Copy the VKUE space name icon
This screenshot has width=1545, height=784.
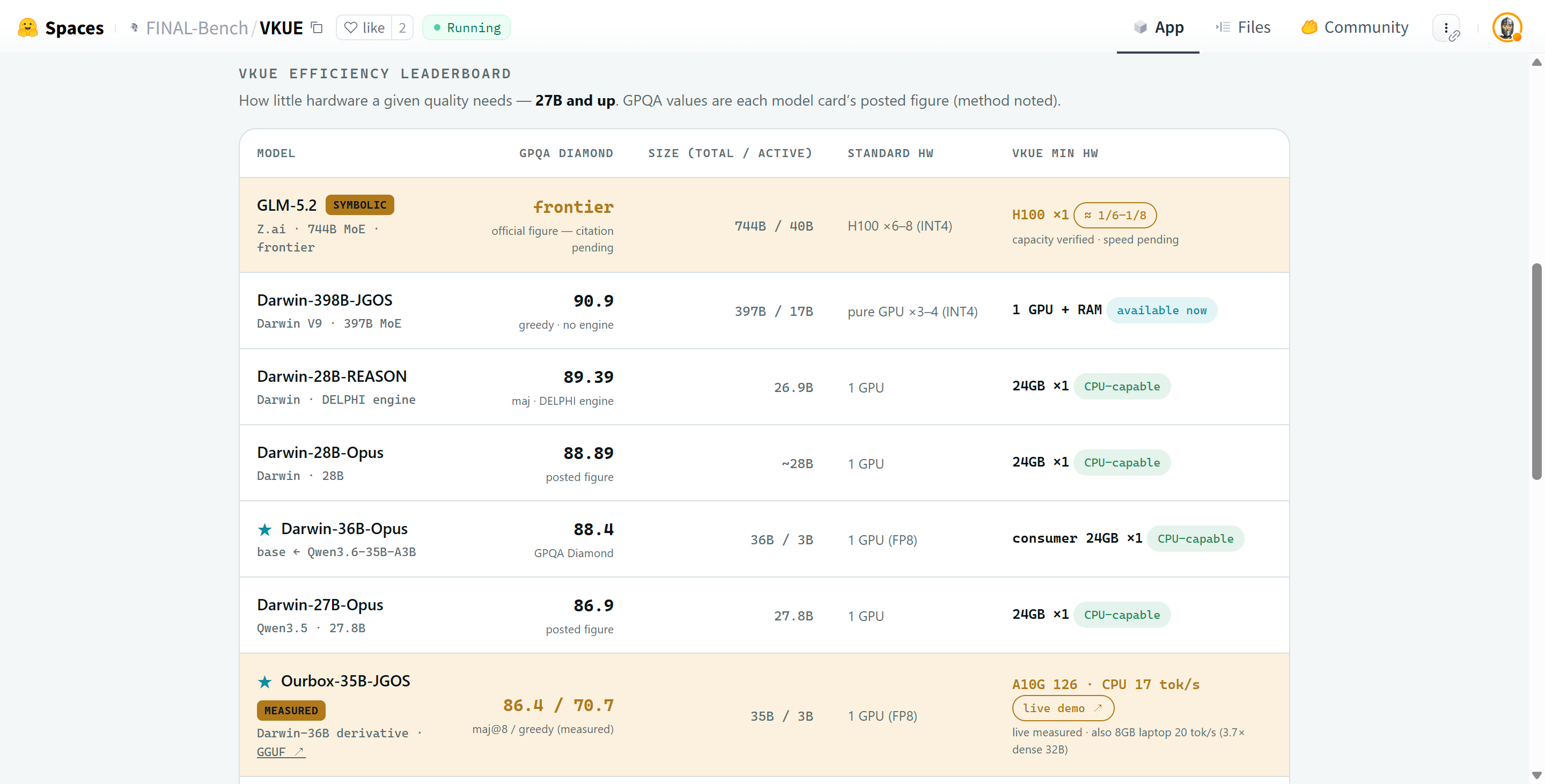click(x=317, y=27)
